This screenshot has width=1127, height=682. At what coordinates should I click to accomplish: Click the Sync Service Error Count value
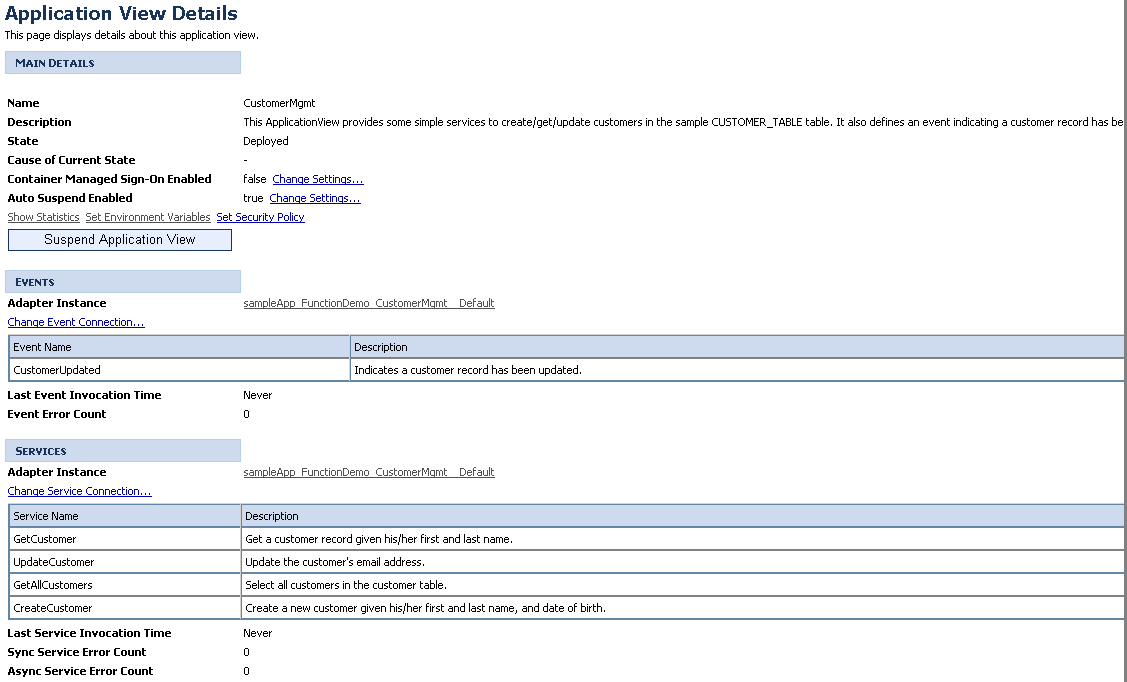pos(247,652)
